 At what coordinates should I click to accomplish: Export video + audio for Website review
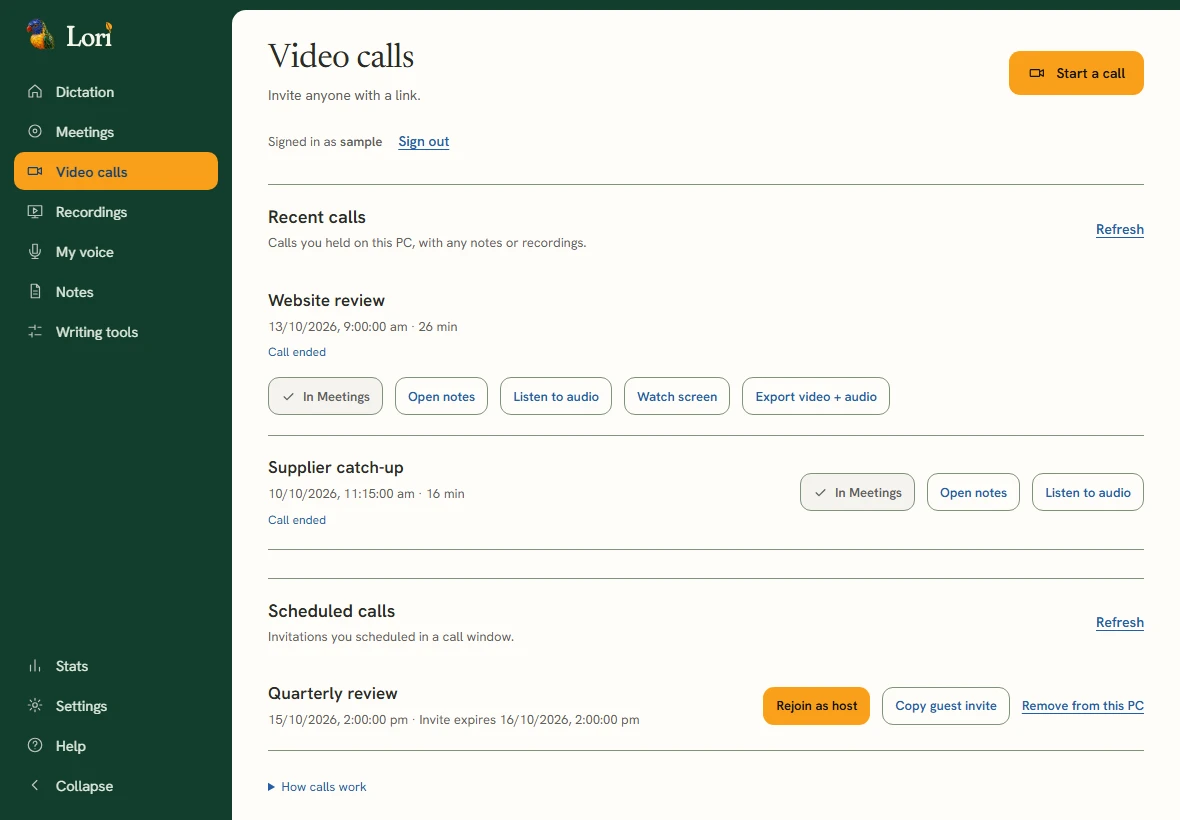[816, 396]
